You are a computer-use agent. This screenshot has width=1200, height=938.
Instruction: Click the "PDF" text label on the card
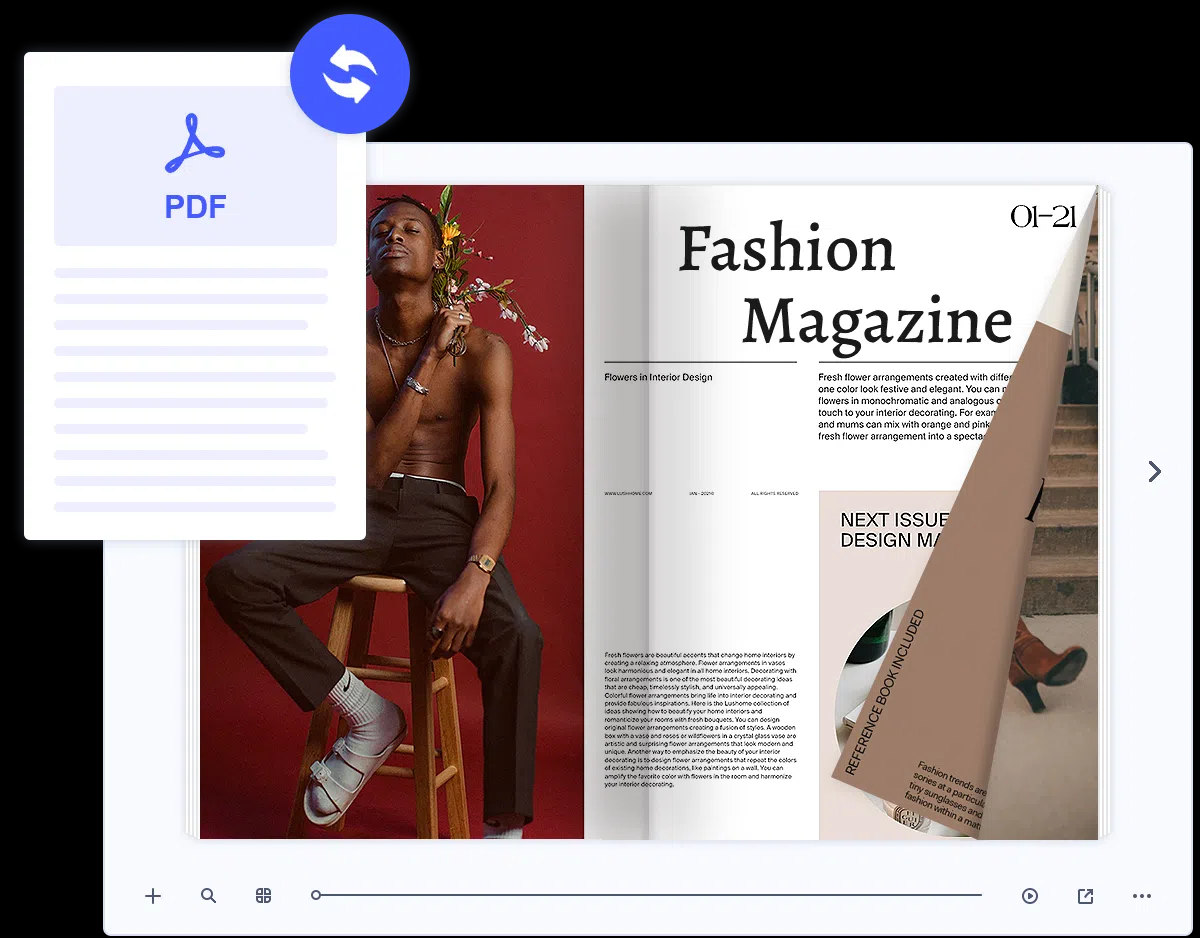click(195, 207)
